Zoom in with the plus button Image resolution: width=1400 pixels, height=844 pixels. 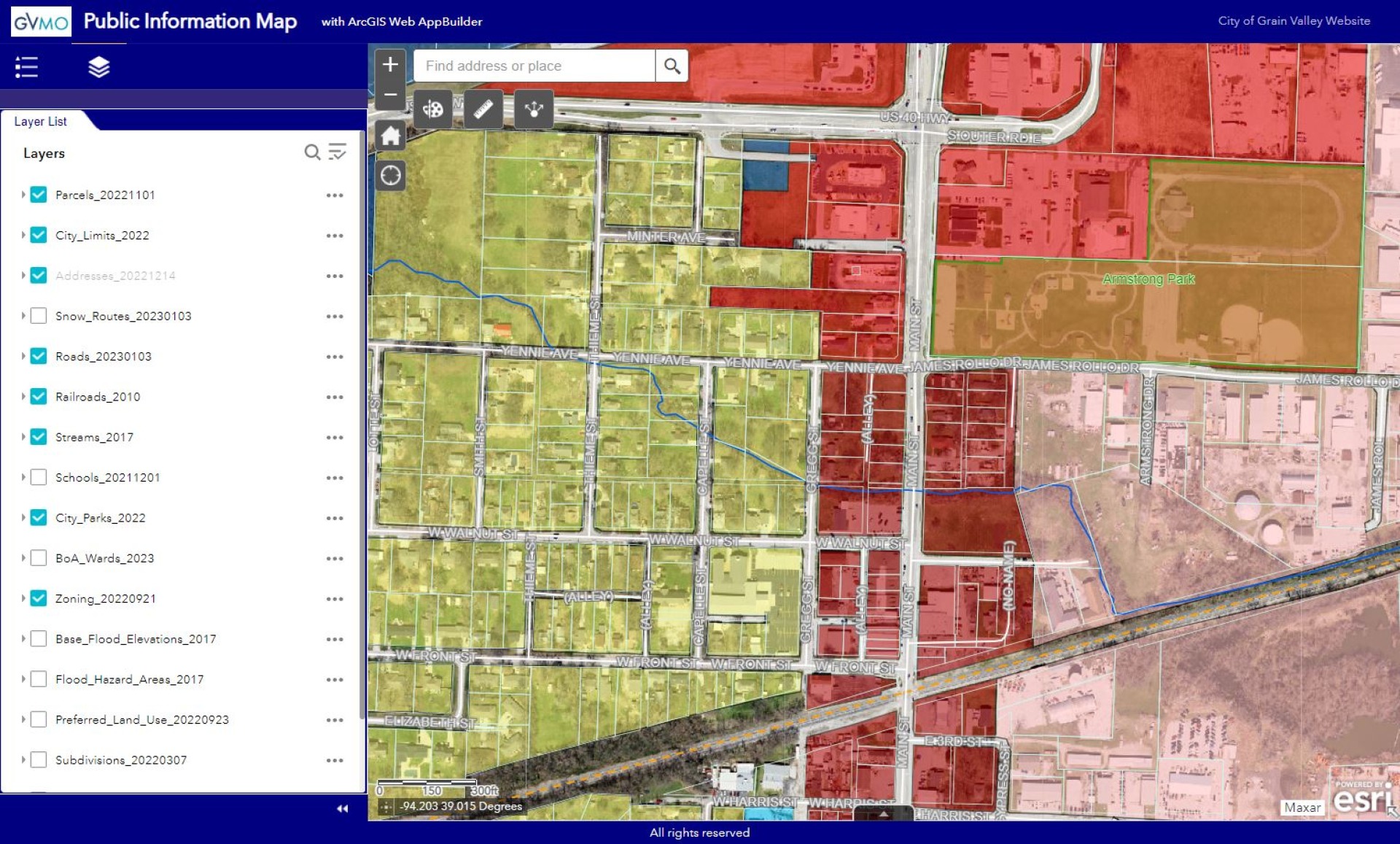point(391,64)
